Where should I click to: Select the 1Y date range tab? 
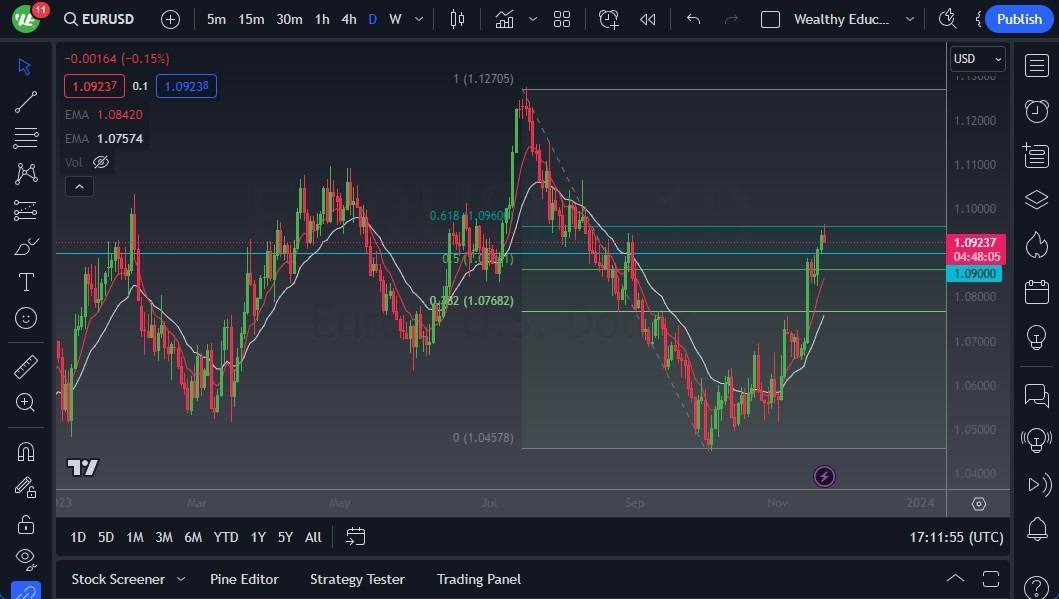258,537
